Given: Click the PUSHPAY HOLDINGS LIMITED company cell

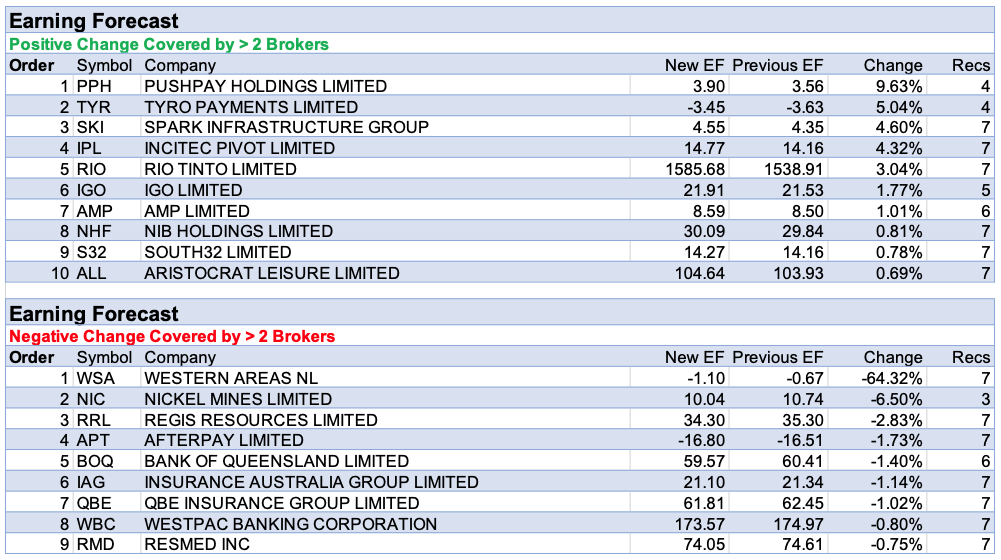Looking at the screenshot, I should coord(265,86).
